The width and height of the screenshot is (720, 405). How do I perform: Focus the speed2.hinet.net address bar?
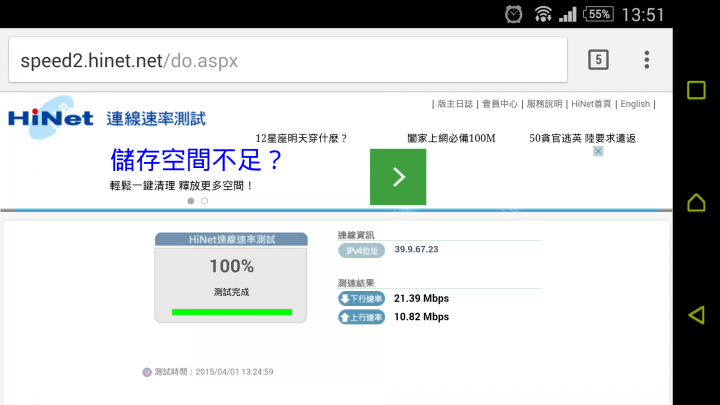click(288, 60)
